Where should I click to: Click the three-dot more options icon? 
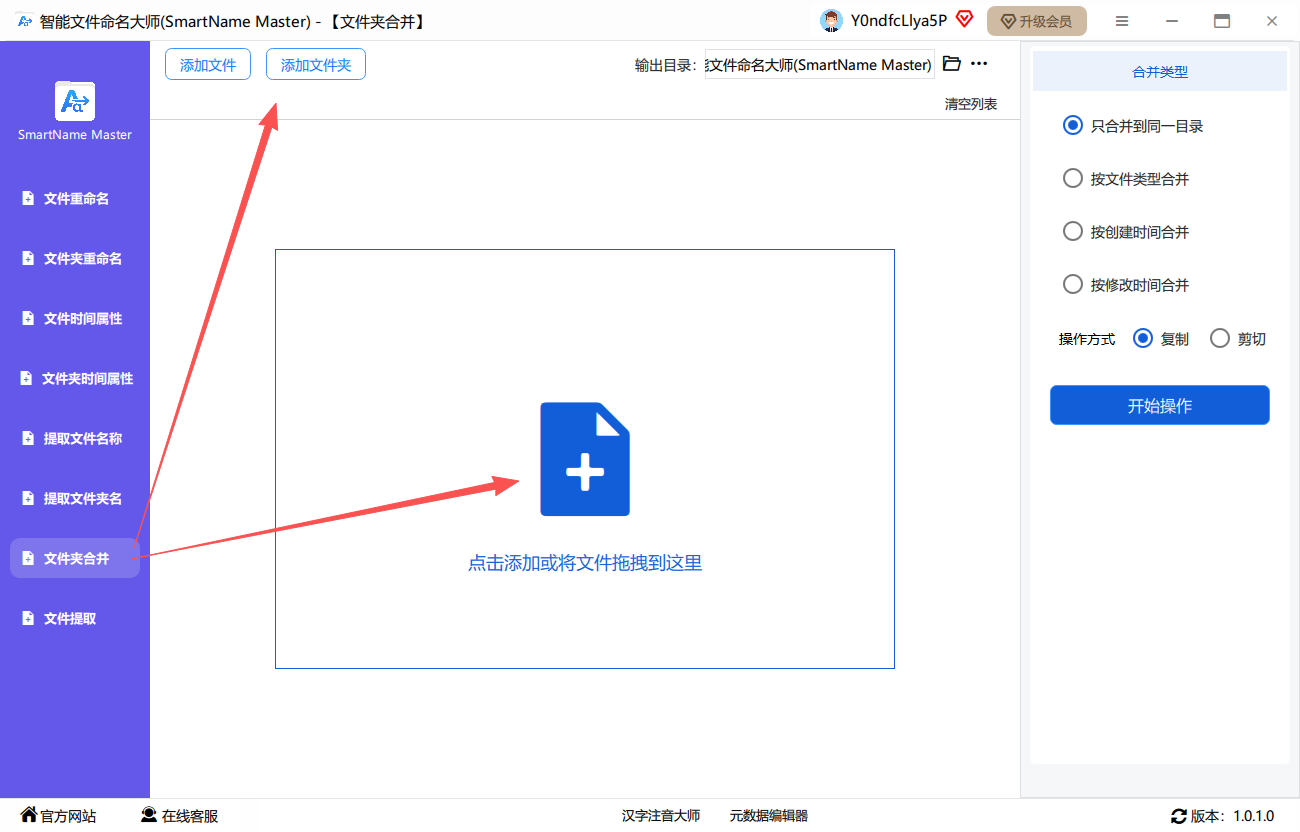coord(979,64)
